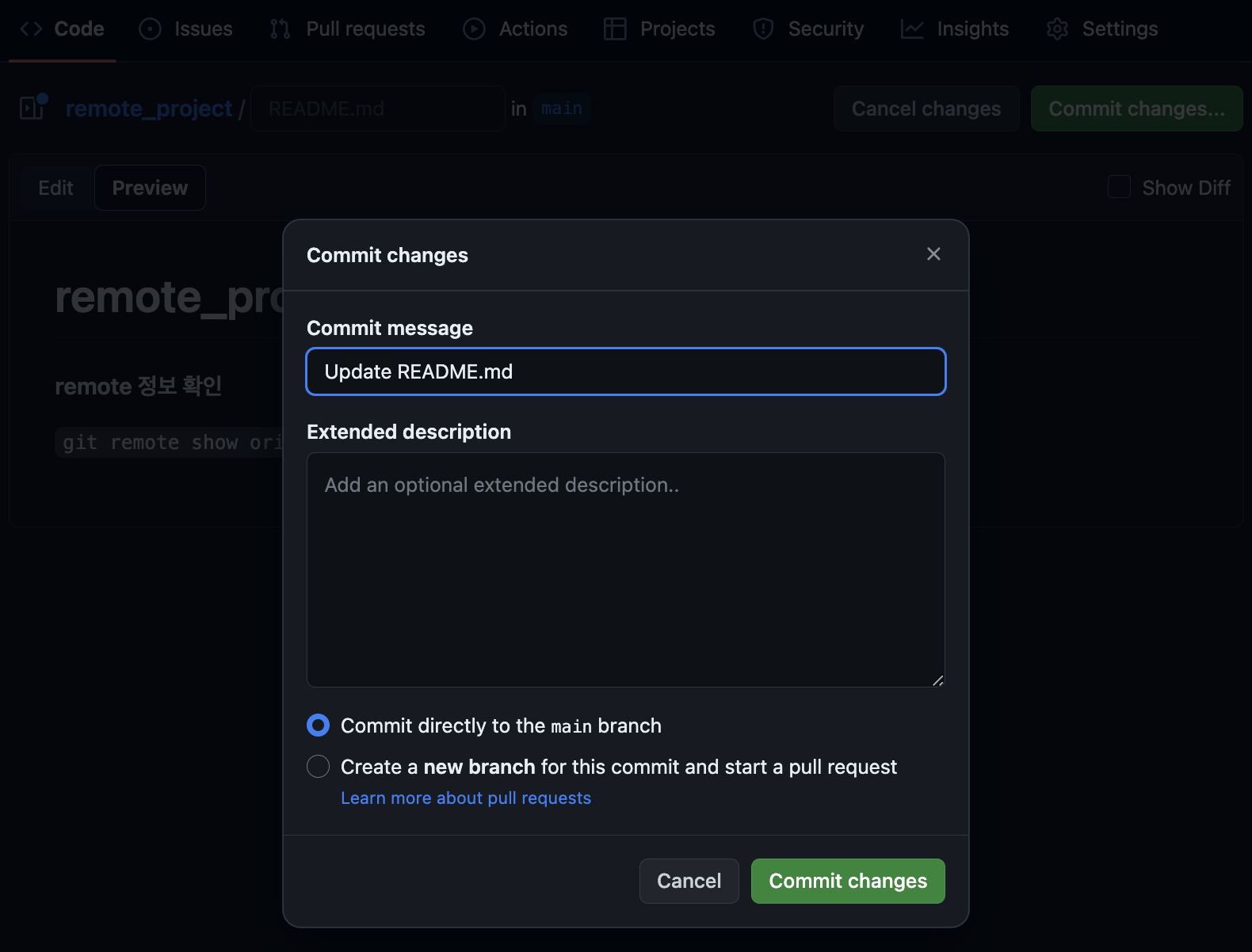Click the Code brackets icon
The width and height of the screenshot is (1252, 952).
(31, 29)
